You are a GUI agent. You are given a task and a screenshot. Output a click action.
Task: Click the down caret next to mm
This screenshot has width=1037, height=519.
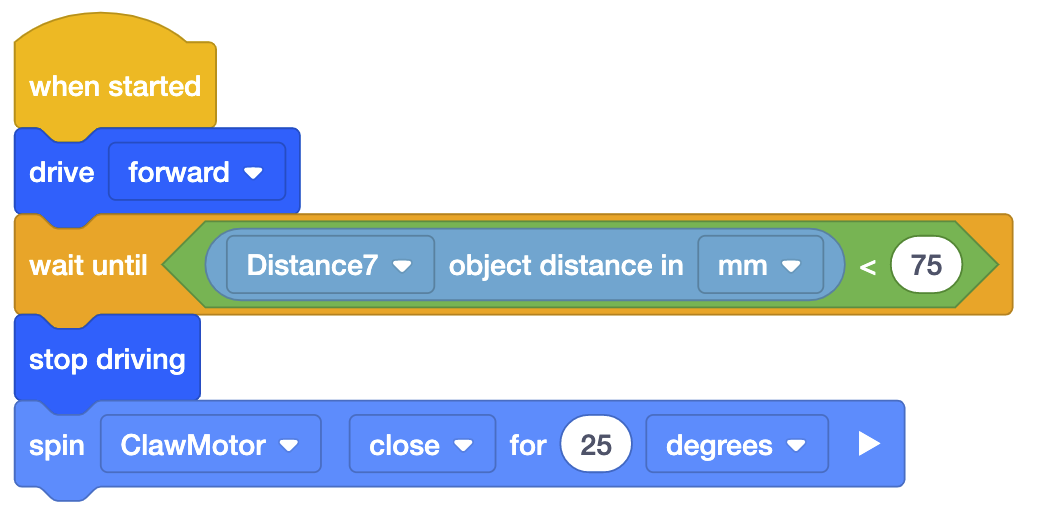(791, 266)
